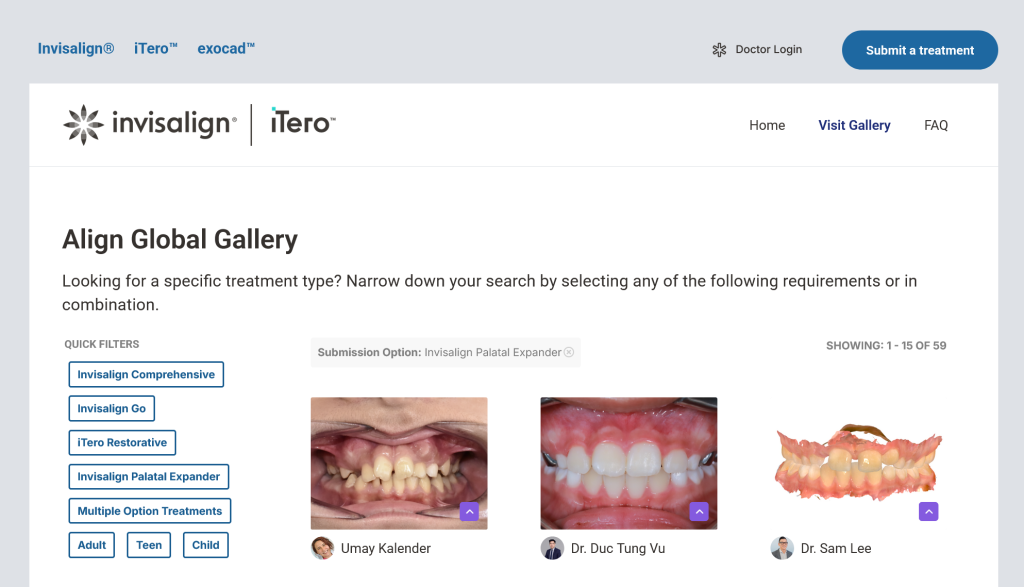Expand the purple chevron on Umay Kalender's photo
The width and height of the screenshot is (1024, 587).
[470, 512]
